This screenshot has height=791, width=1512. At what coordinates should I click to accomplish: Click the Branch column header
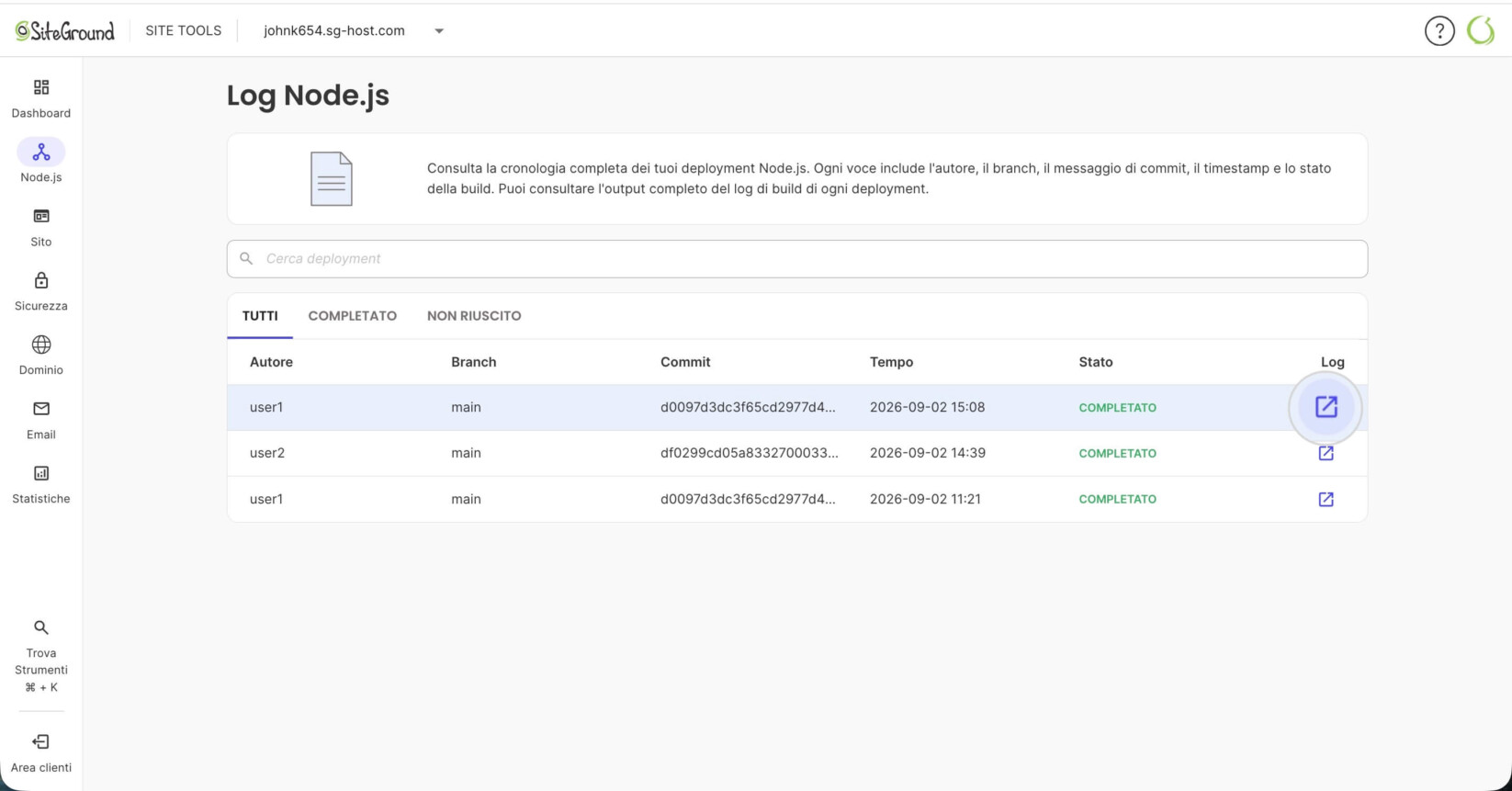coord(473,362)
